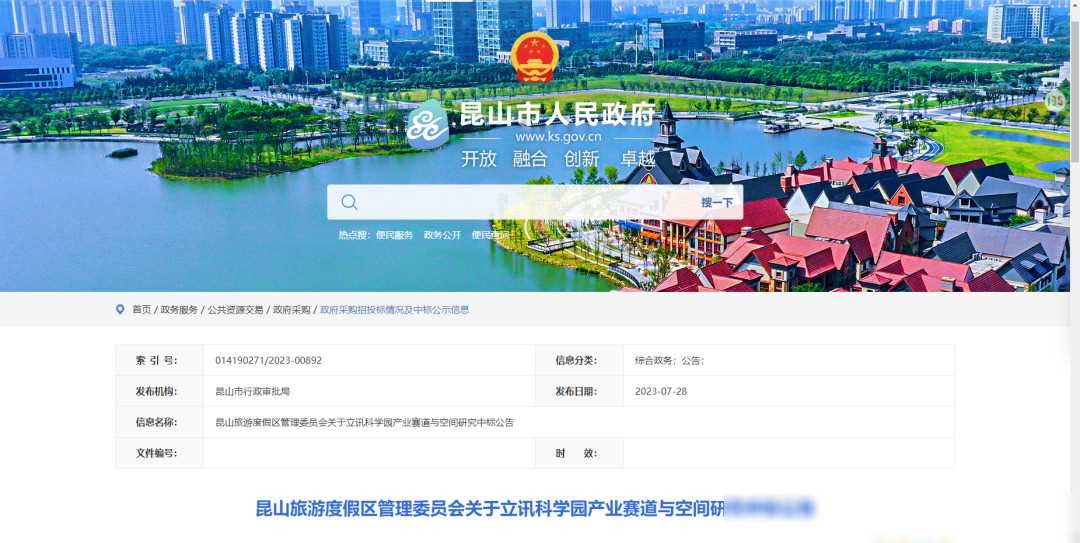
Task: Open 政府采购招投标情况及中标公示信息 breadcrumb link
Action: [x=395, y=310]
